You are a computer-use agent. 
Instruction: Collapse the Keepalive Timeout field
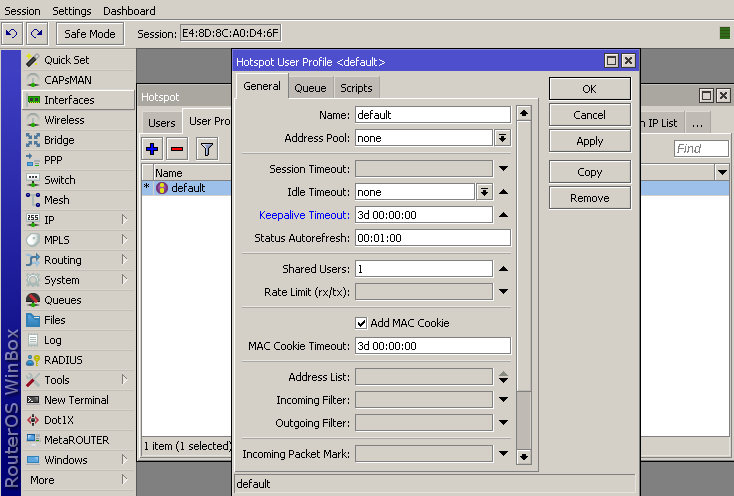coord(503,215)
